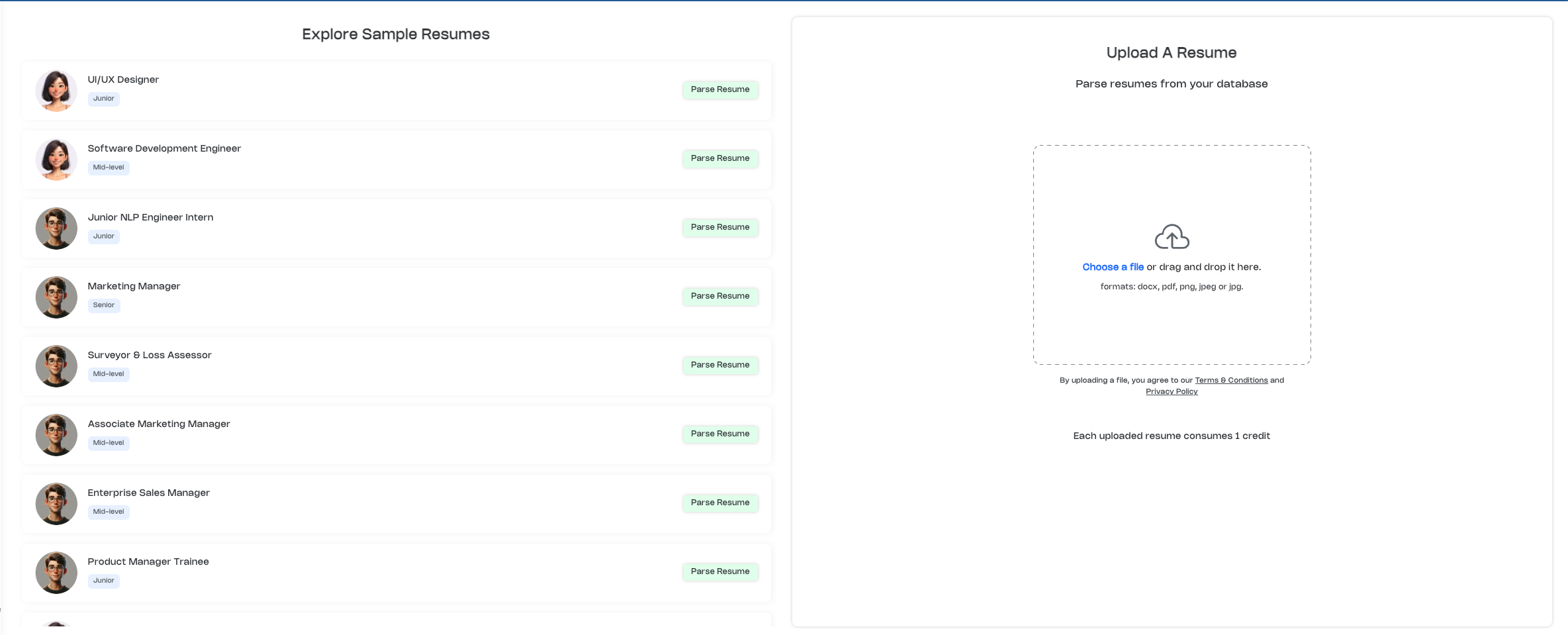Select the 'Software Development Engineer' title
The width and height of the screenshot is (1568, 635).
pyautogui.click(x=164, y=148)
